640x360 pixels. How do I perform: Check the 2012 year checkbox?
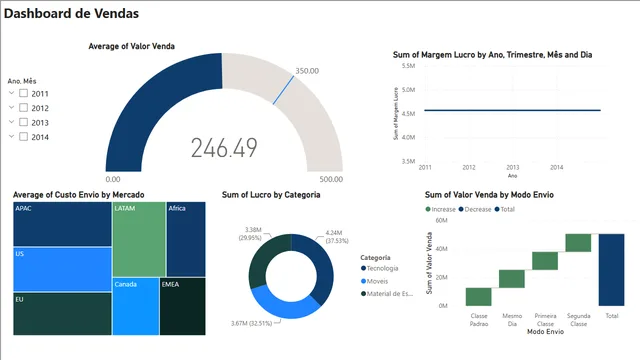(24, 107)
